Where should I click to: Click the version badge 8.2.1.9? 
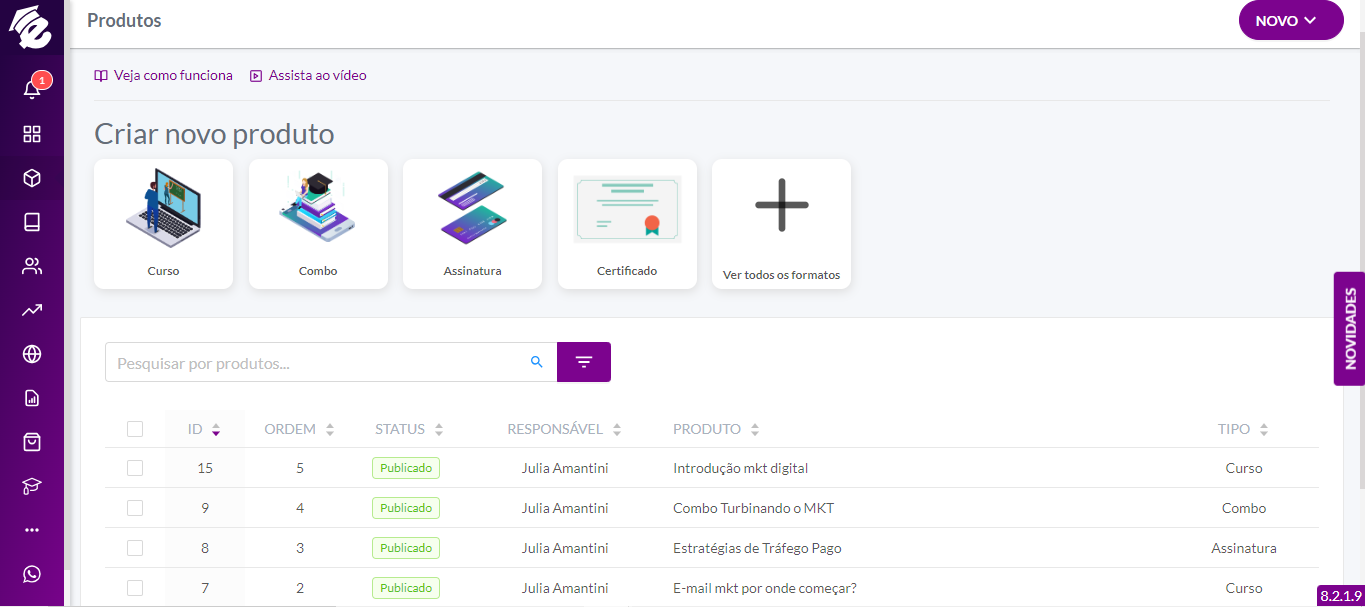(x=1341, y=596)
